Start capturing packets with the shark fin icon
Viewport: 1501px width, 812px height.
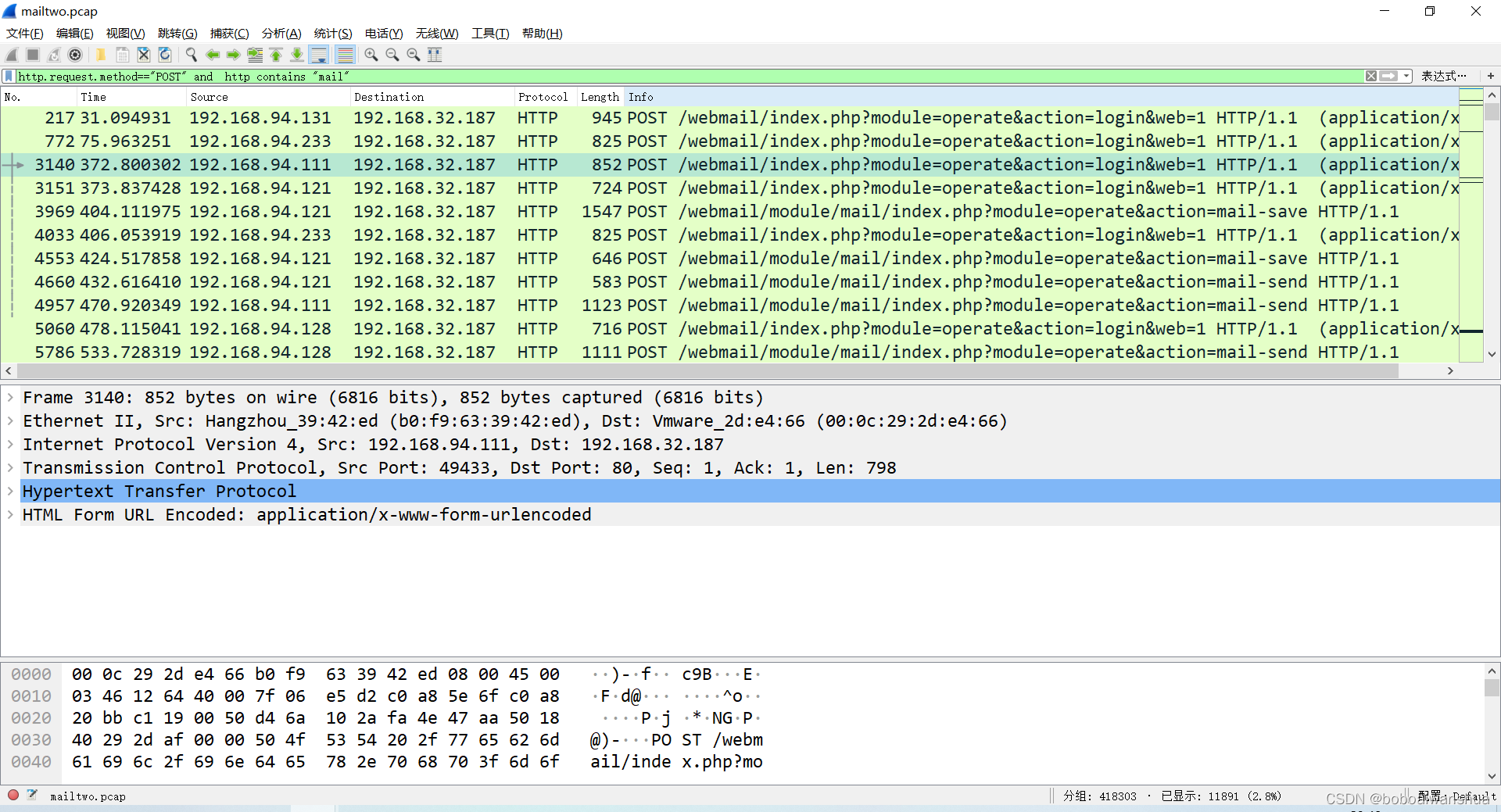coord(12,55)
